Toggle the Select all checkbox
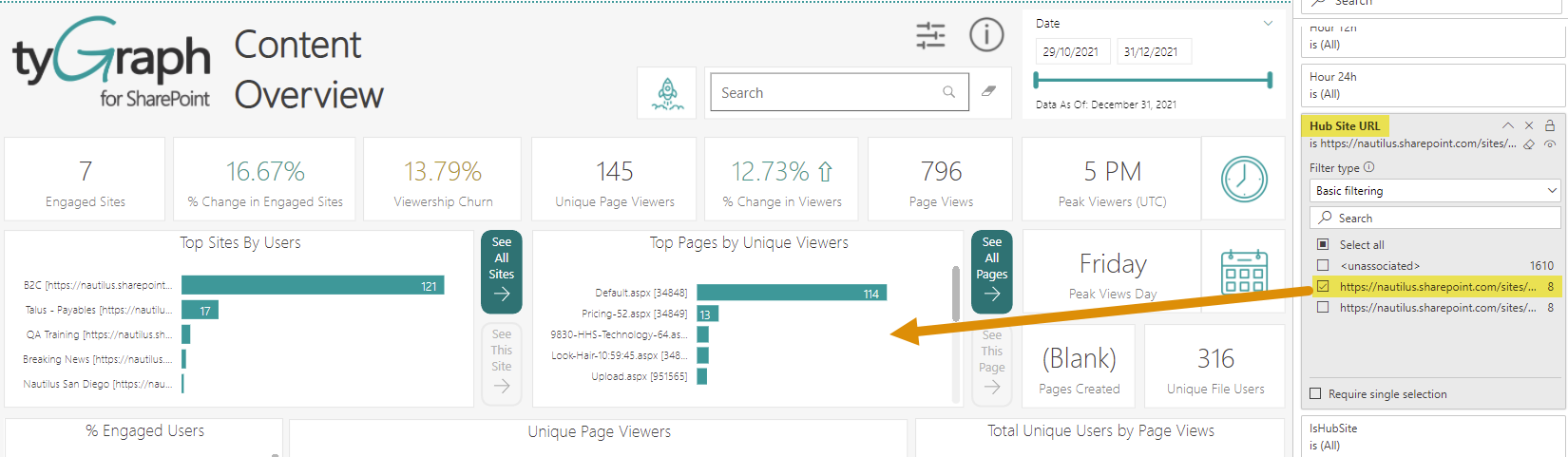This screenshot has width=1568, height=457. pyautogui.click(x=1323, y=244)
